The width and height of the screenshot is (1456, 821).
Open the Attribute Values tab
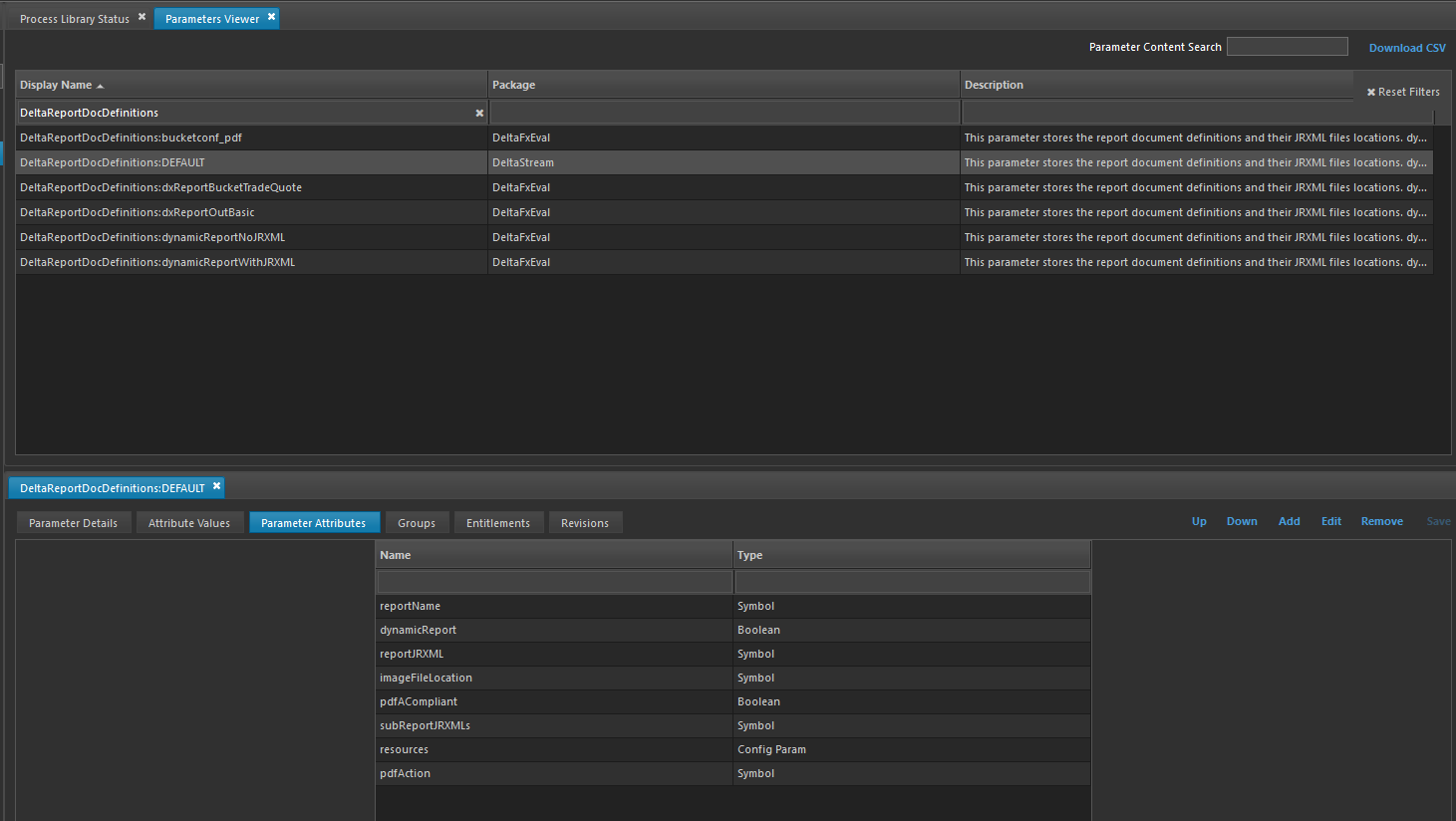189,523
